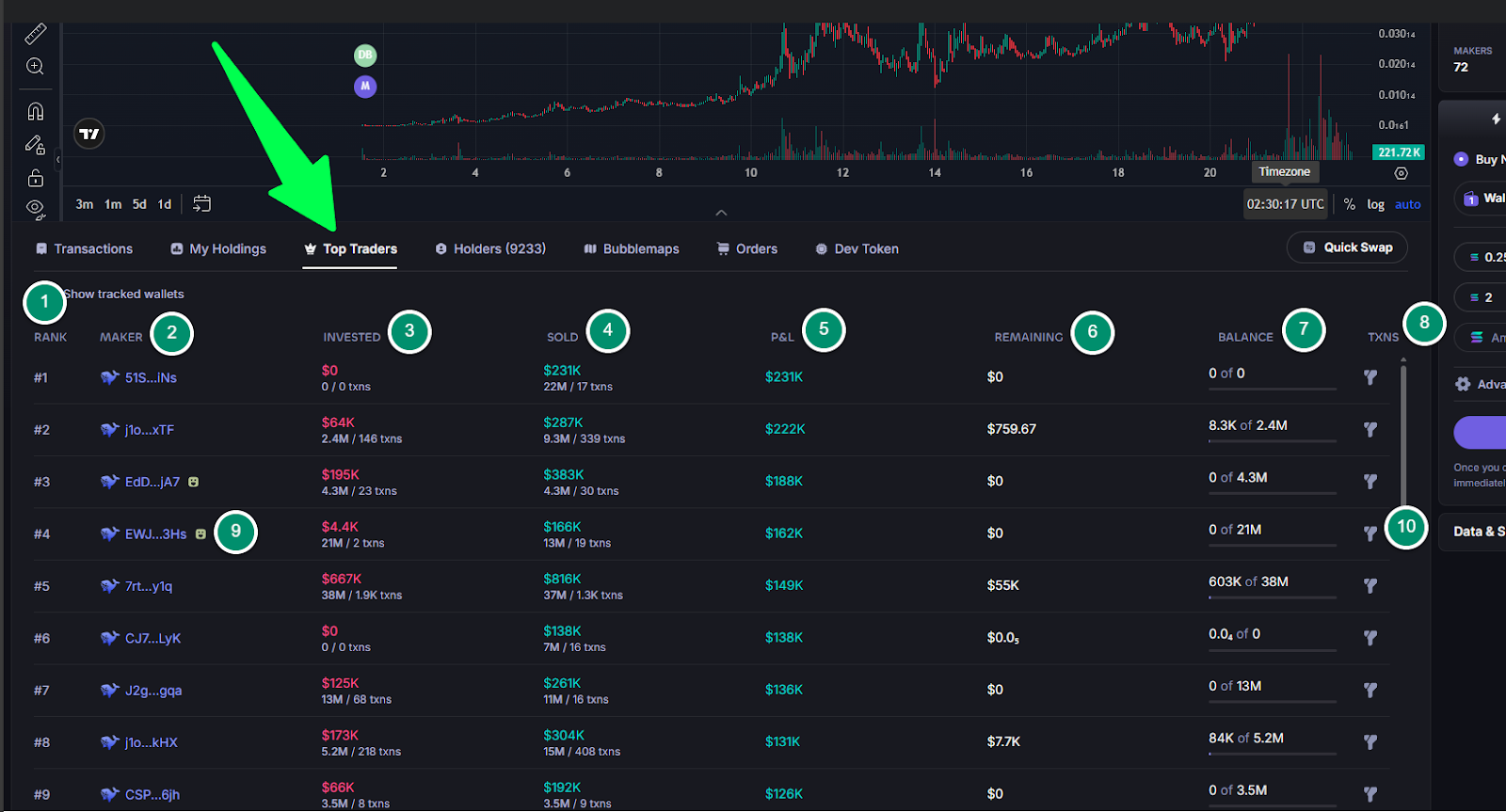
Task: Click the Phantom icon beside CSP...6jh
Action: (x=110, y=795)
